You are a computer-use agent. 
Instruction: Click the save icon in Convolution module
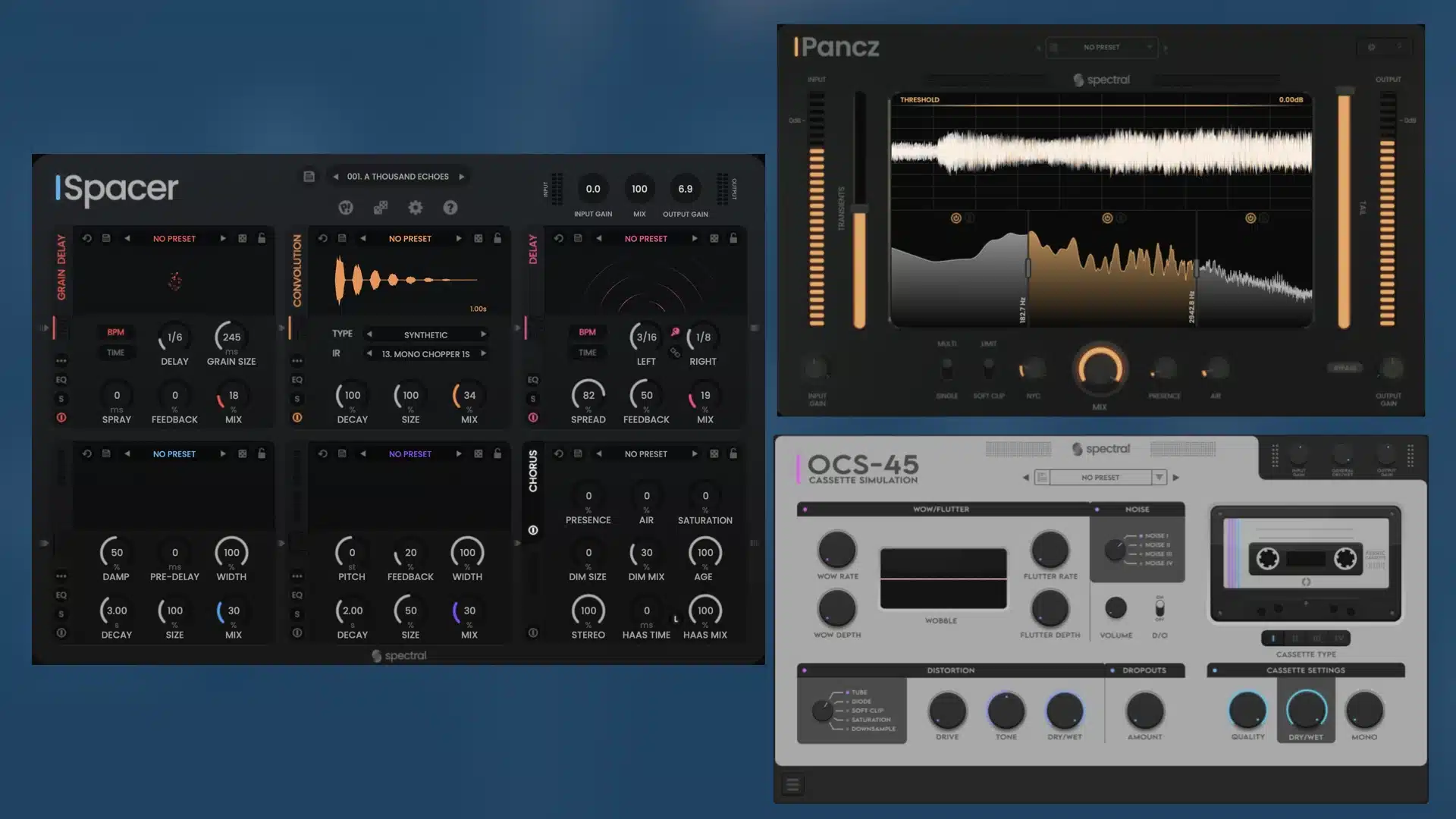tap(342, 238)
